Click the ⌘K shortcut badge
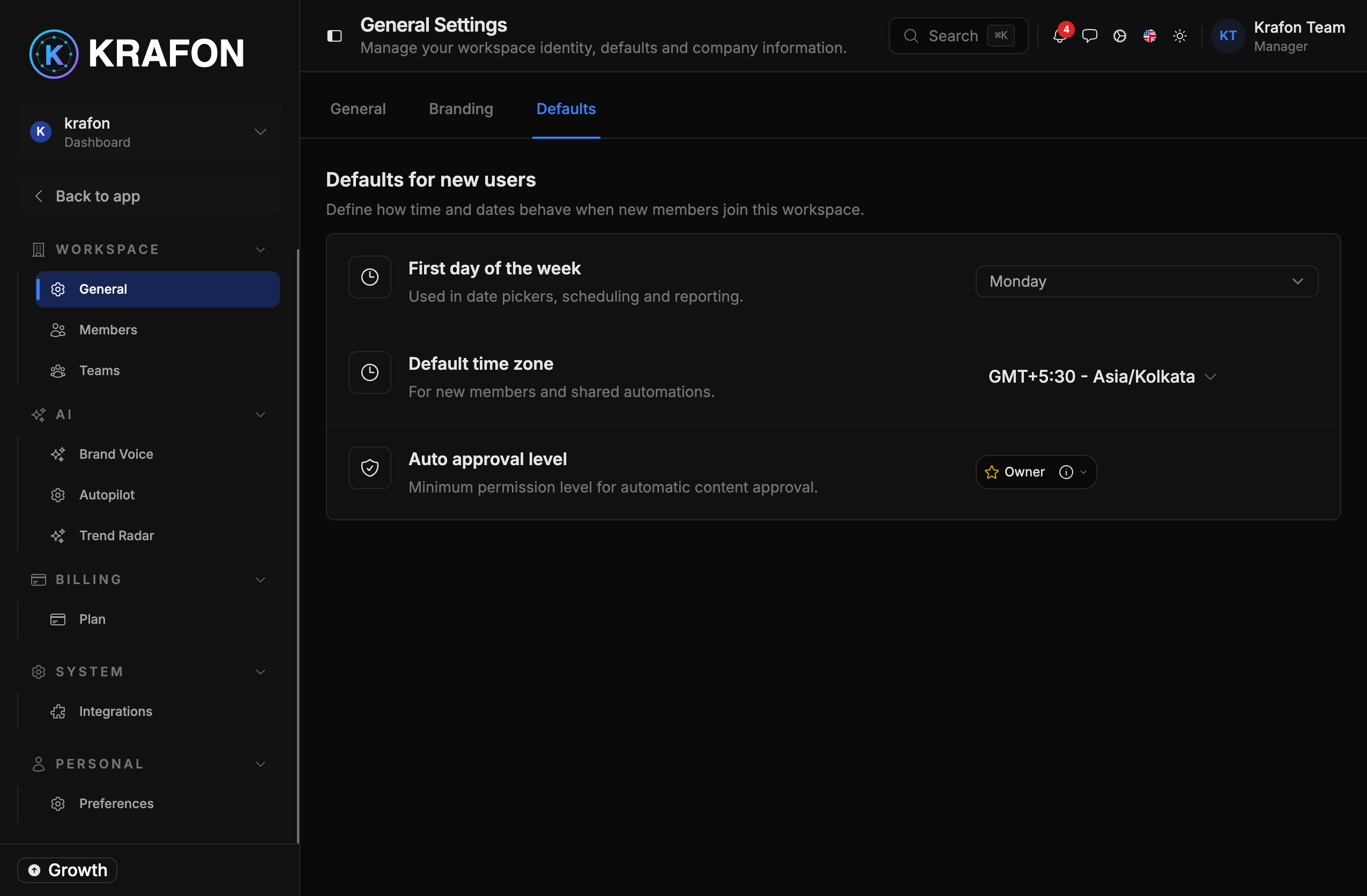The image size is (1367, 896). pyautogui.click(x=1000, y=35)
